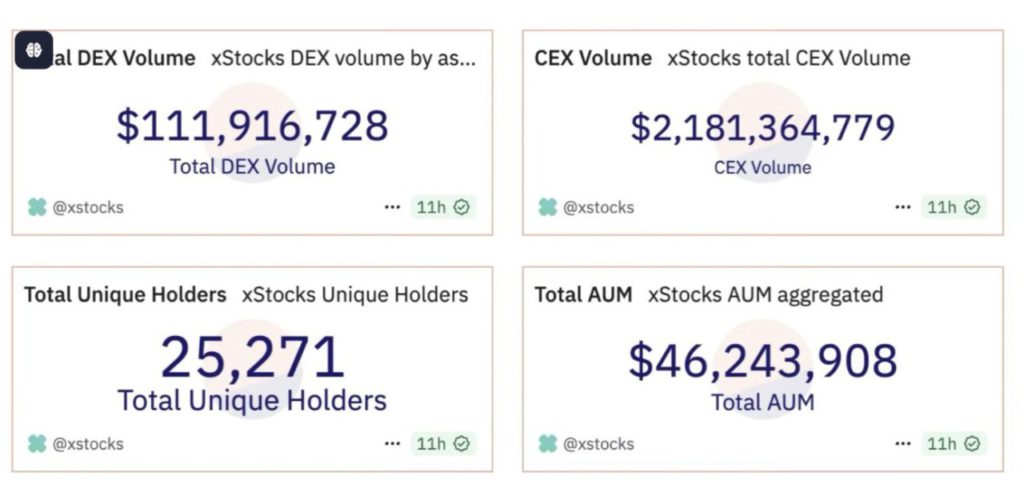1024x496 pixels.
Task: Click verified checkmark icon in CEX Volume card
Action: pyautogui.click(x=972, y=207)
